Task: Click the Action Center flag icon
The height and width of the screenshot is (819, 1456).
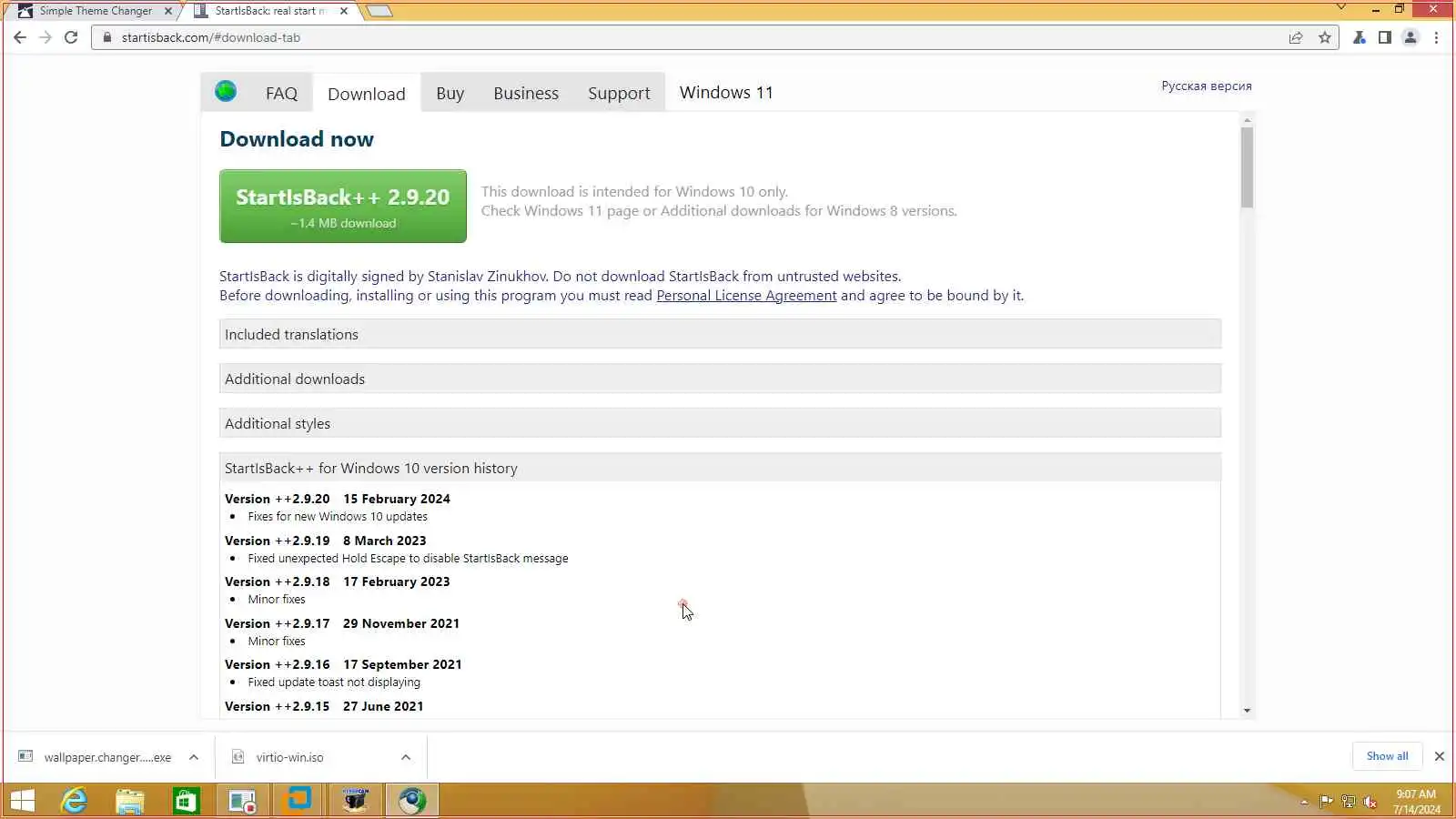Action: pyautogui.click(x=1326, y=802)
